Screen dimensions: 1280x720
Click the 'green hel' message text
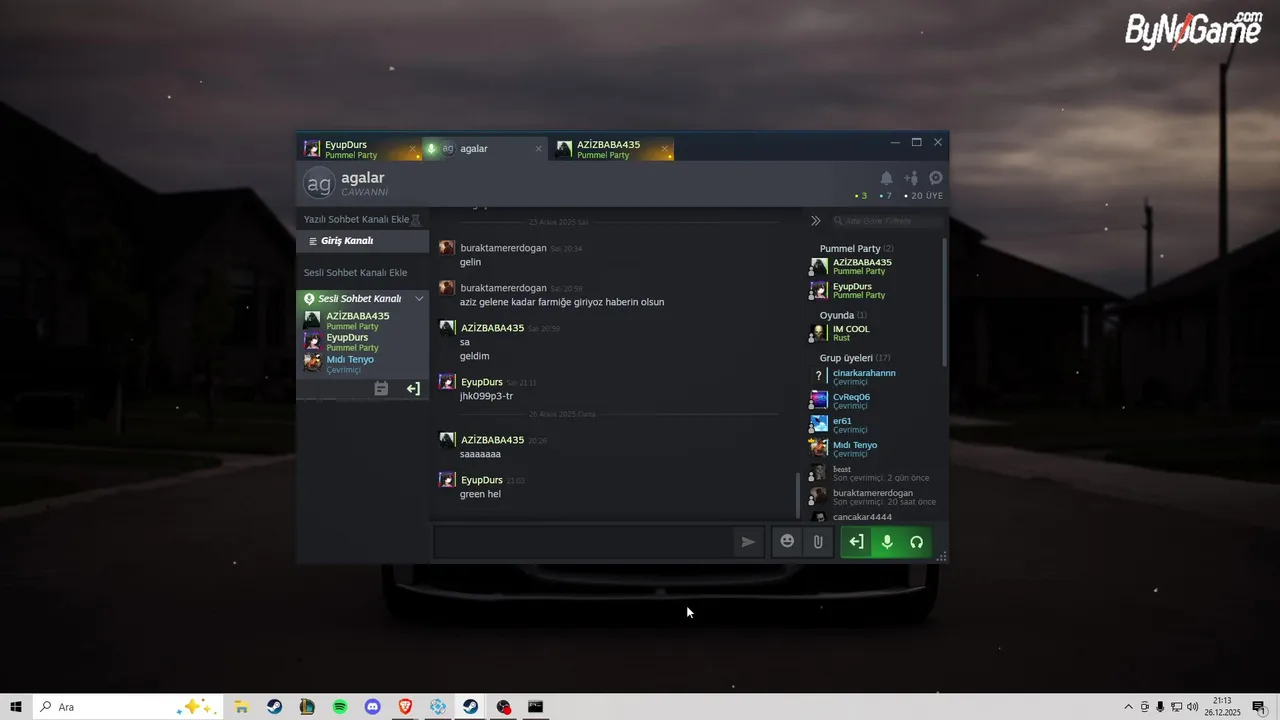(x=480, y=494)
